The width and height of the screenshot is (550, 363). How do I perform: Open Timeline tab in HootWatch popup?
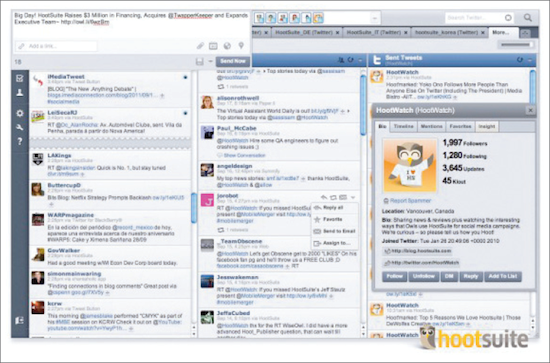pyautogui.click(x=403, y=126)
